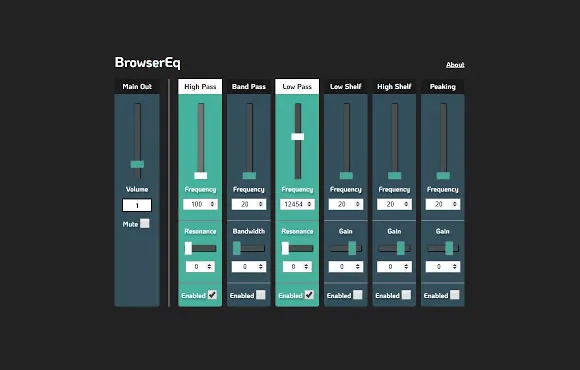Click the High Shelf frequency input field
580x370 pixels.
(394, 204)
